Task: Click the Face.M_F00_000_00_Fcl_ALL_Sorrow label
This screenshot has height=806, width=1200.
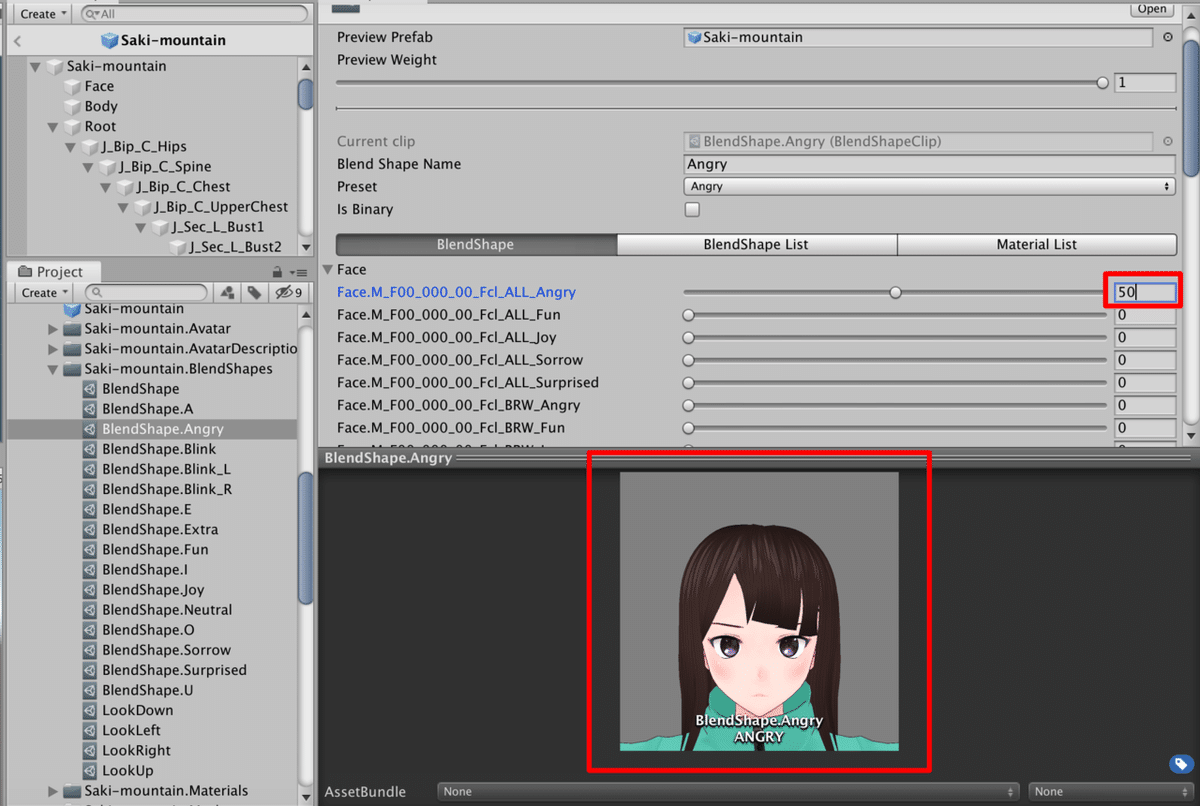Action: [460, 360]
